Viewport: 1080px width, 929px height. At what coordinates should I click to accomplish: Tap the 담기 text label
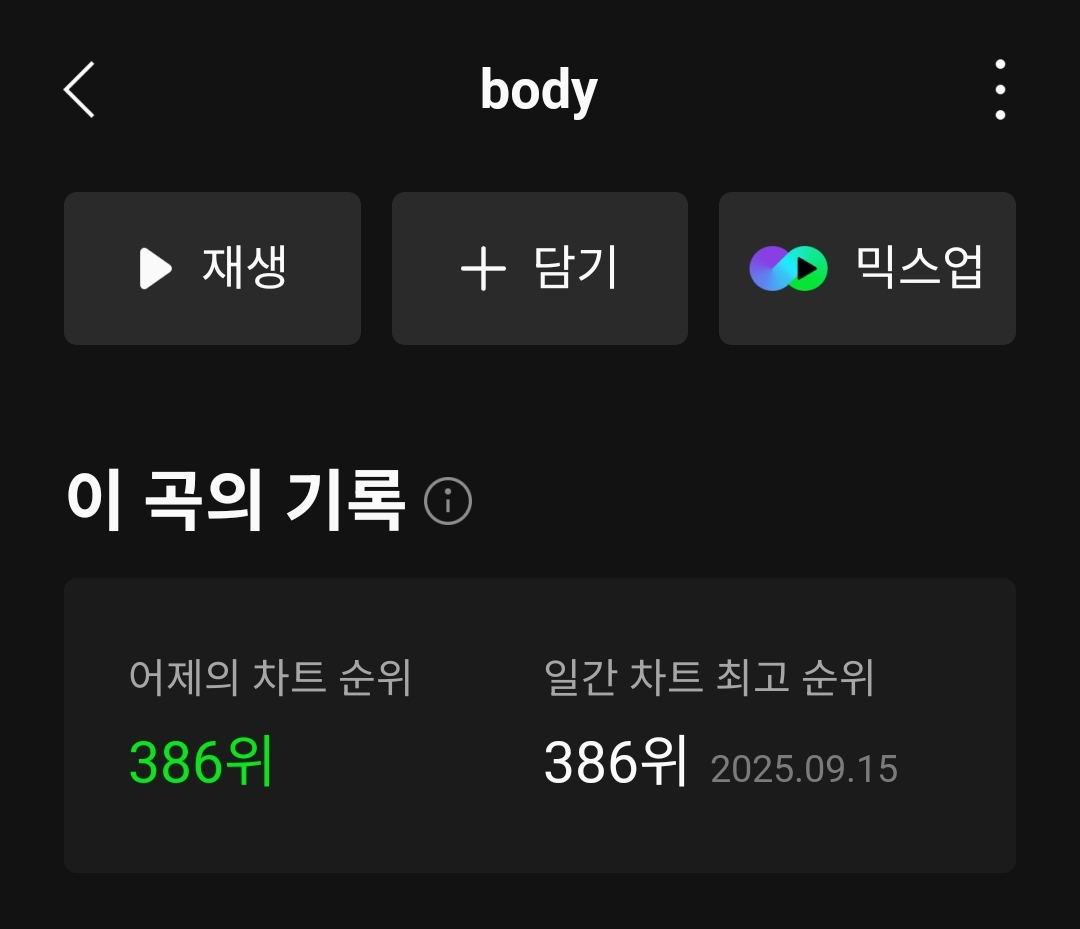pyautogui.click(x=574, y=267)
